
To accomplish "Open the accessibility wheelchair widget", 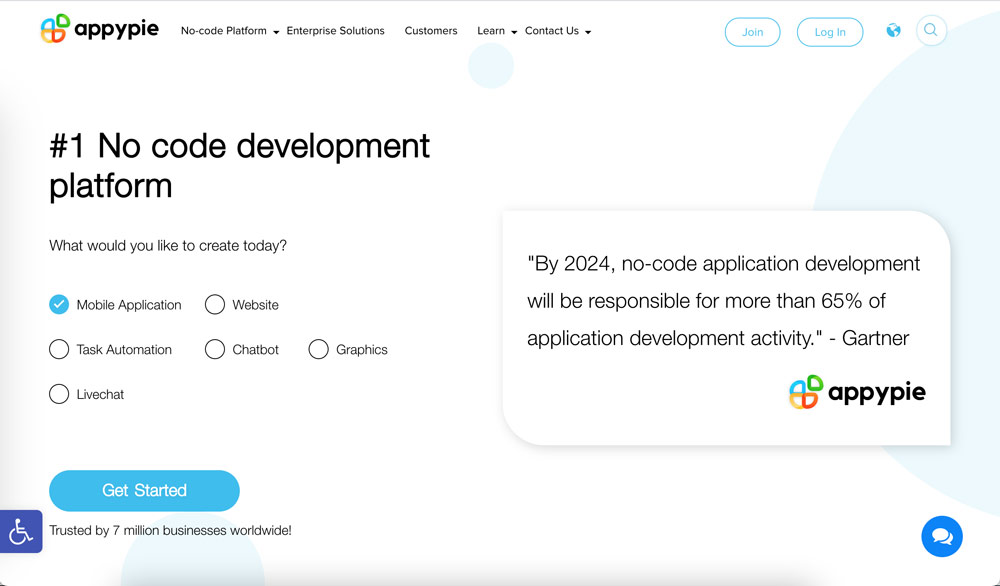I will coord(21,531).
